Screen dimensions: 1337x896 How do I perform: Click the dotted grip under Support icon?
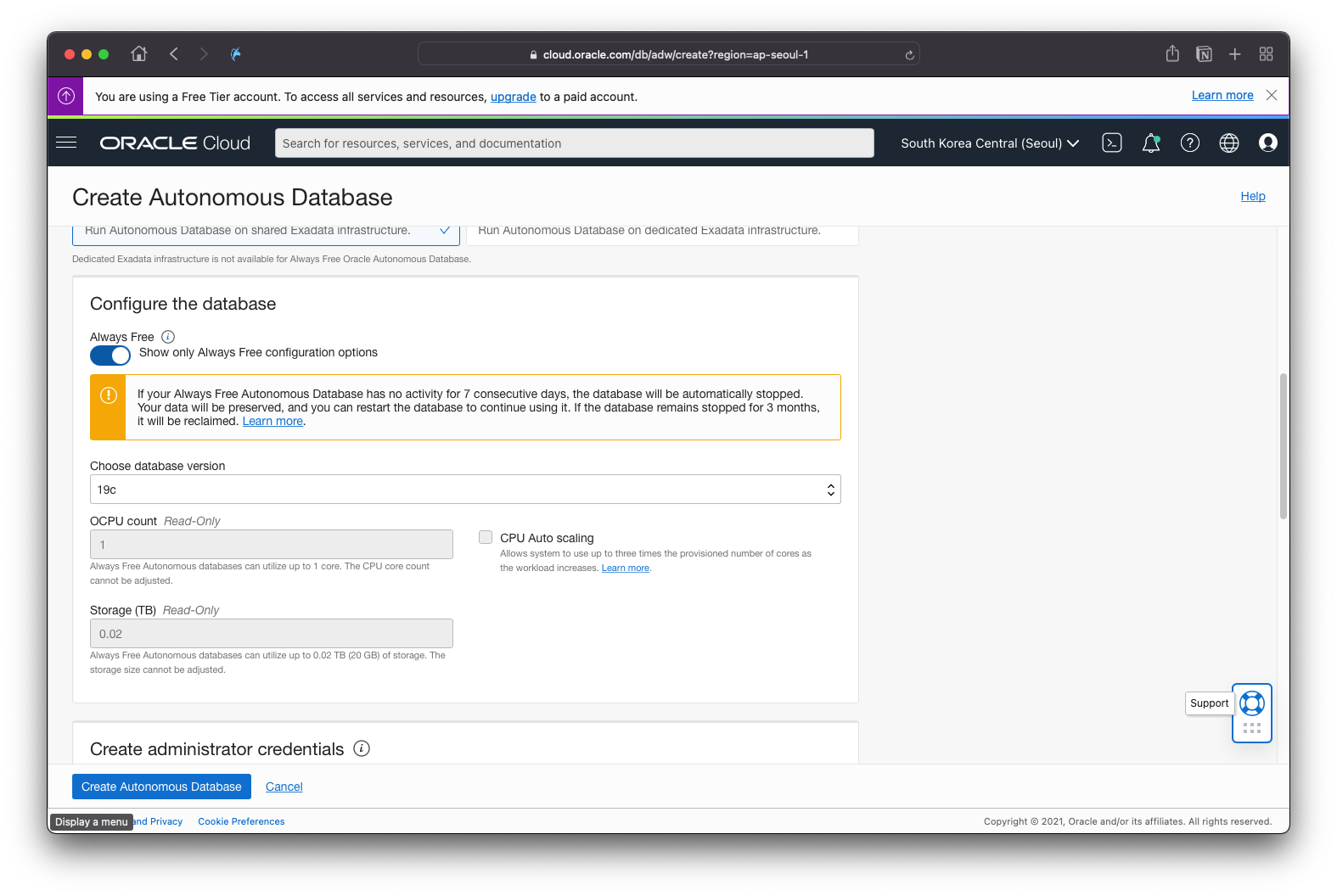point(1252,729)
